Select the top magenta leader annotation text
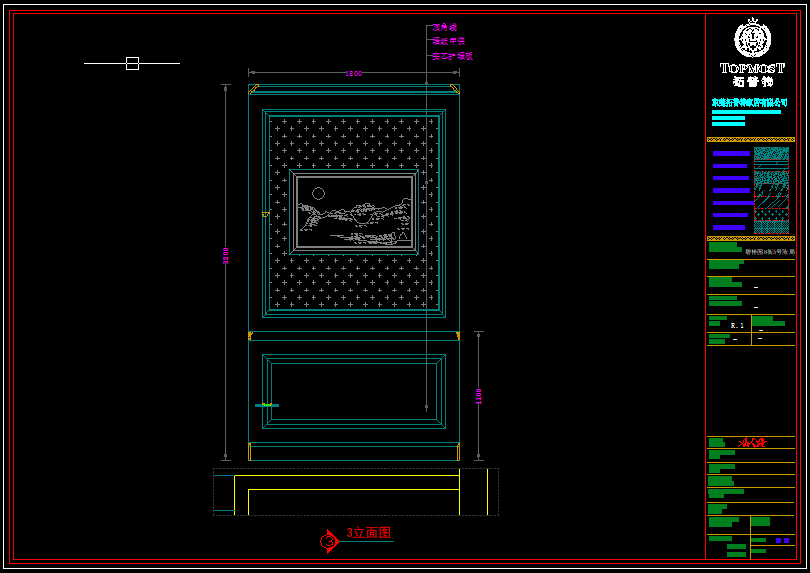810x573 pixels. (444, 28)
